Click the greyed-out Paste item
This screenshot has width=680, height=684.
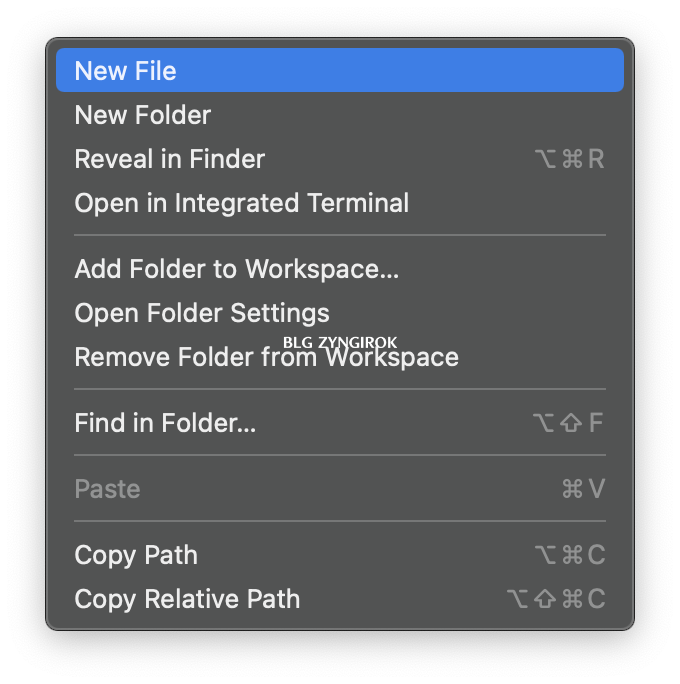tap(340, 489)
